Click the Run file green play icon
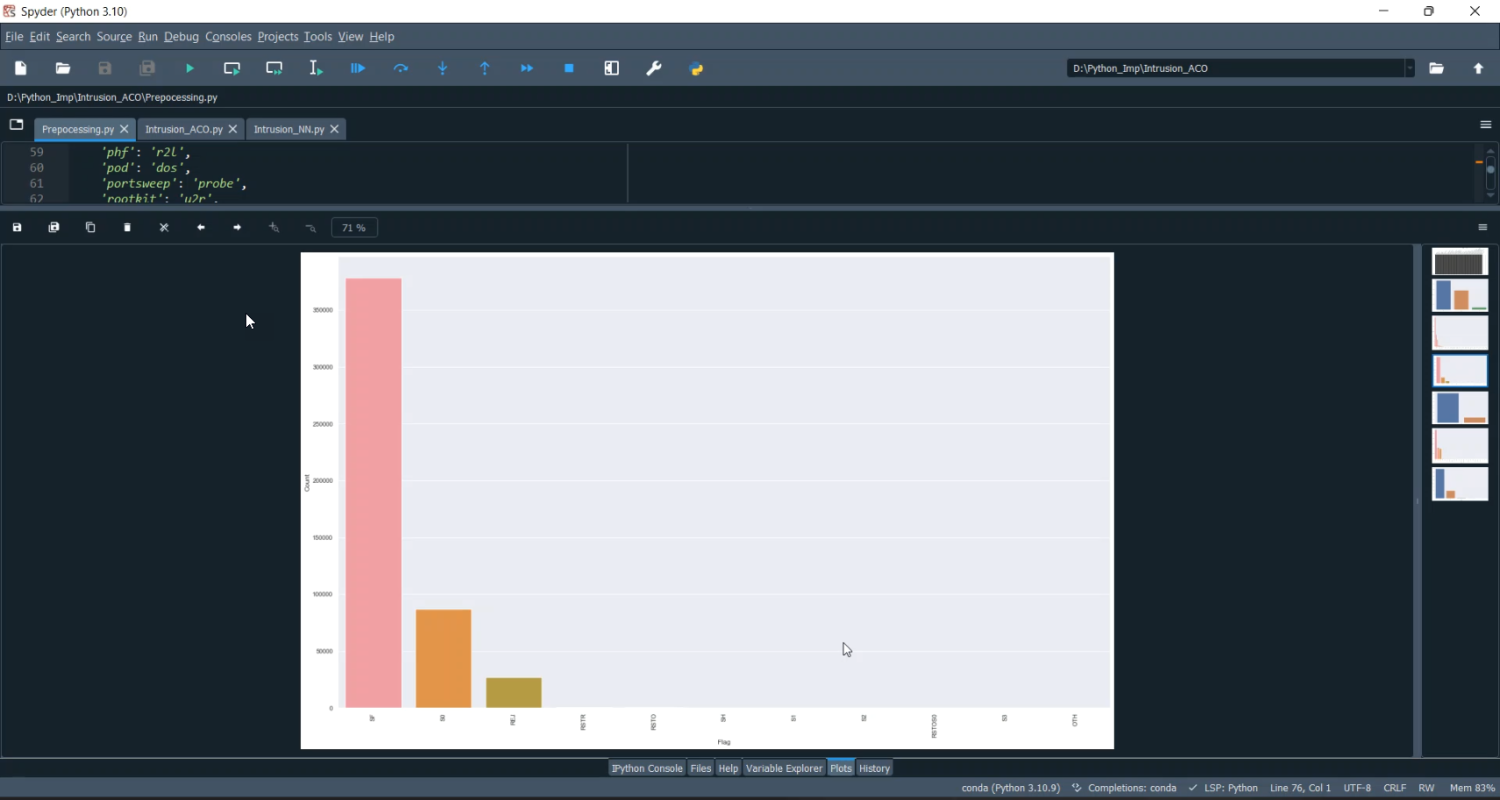Viewport: 1500px width, 800px height. pos(190,68)
